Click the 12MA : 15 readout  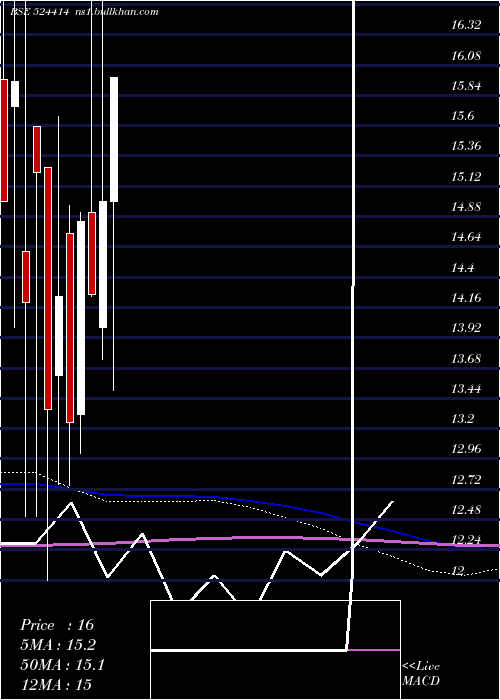56,684
